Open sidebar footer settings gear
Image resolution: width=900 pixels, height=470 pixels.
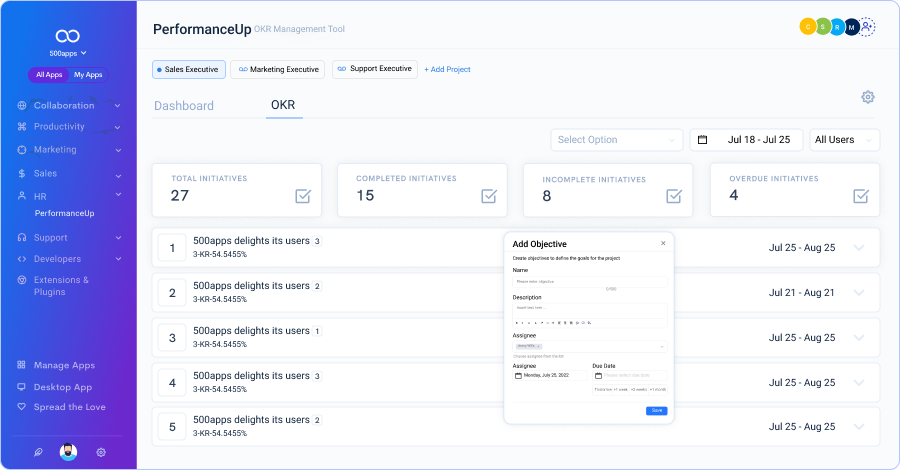coord(101,452)
